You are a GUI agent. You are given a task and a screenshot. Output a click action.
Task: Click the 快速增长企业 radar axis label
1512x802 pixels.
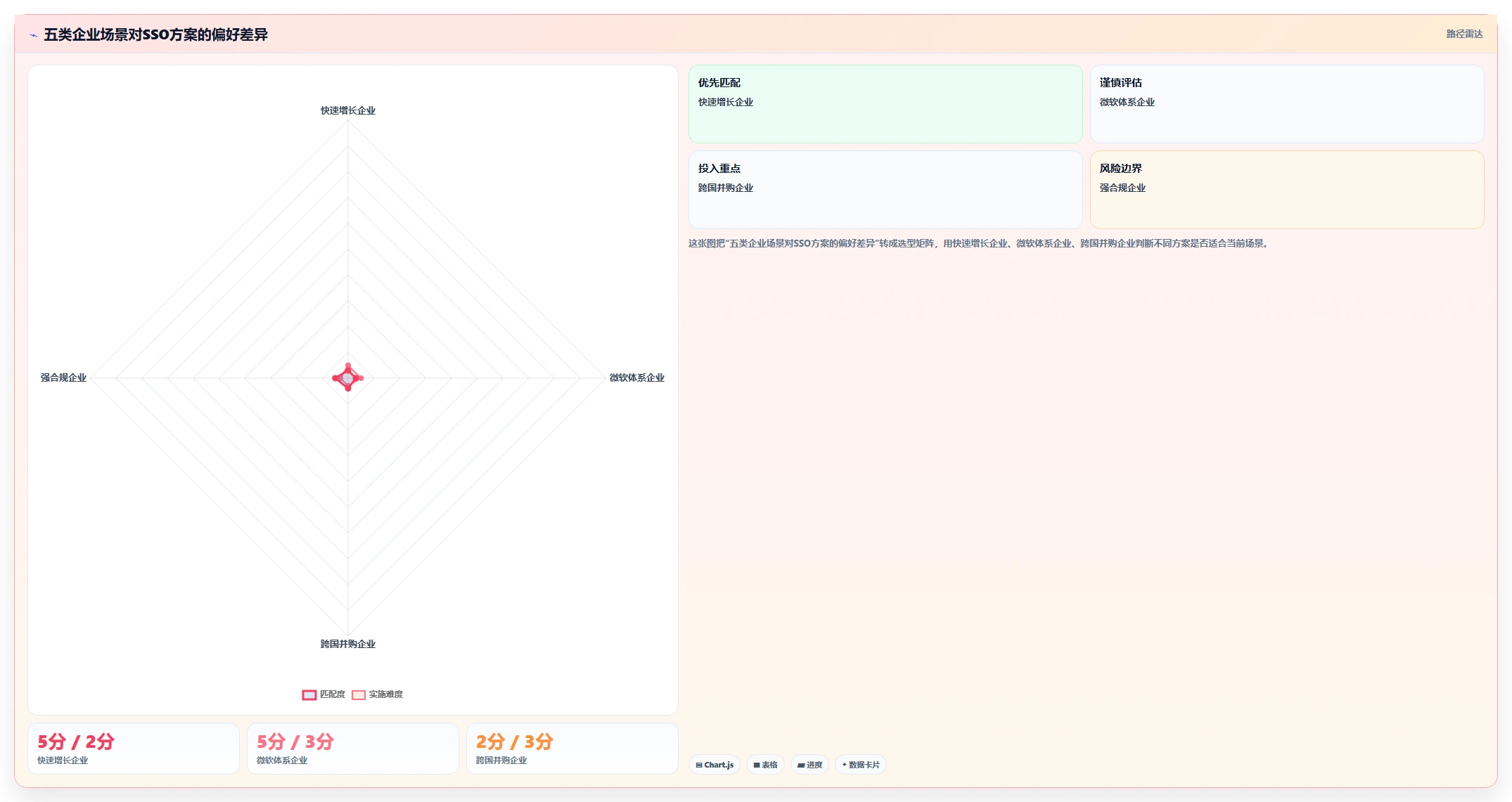[348, 110]
